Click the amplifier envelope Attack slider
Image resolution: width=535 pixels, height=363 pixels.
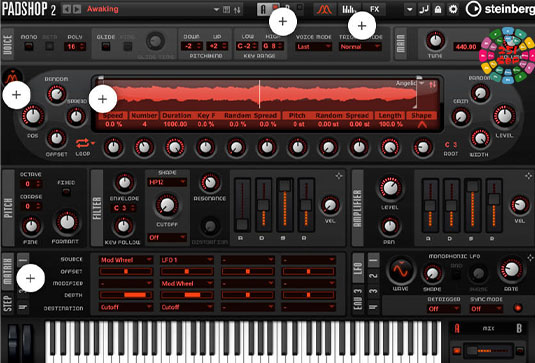[430, 205]
